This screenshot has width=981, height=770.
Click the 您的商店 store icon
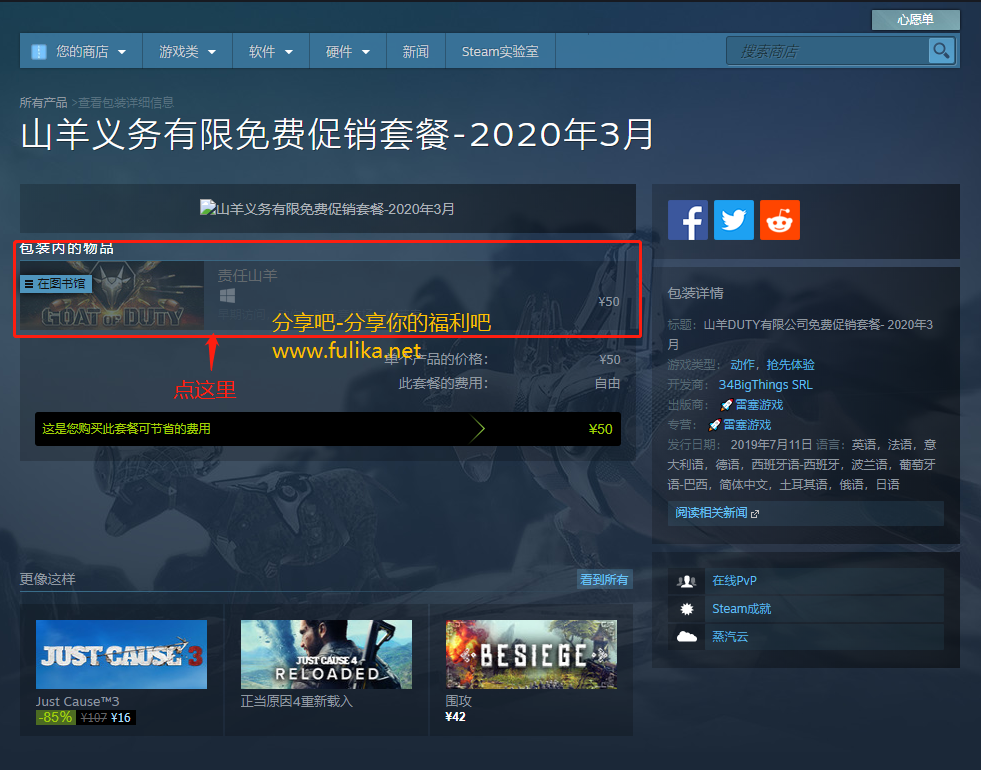coord(39,51)
